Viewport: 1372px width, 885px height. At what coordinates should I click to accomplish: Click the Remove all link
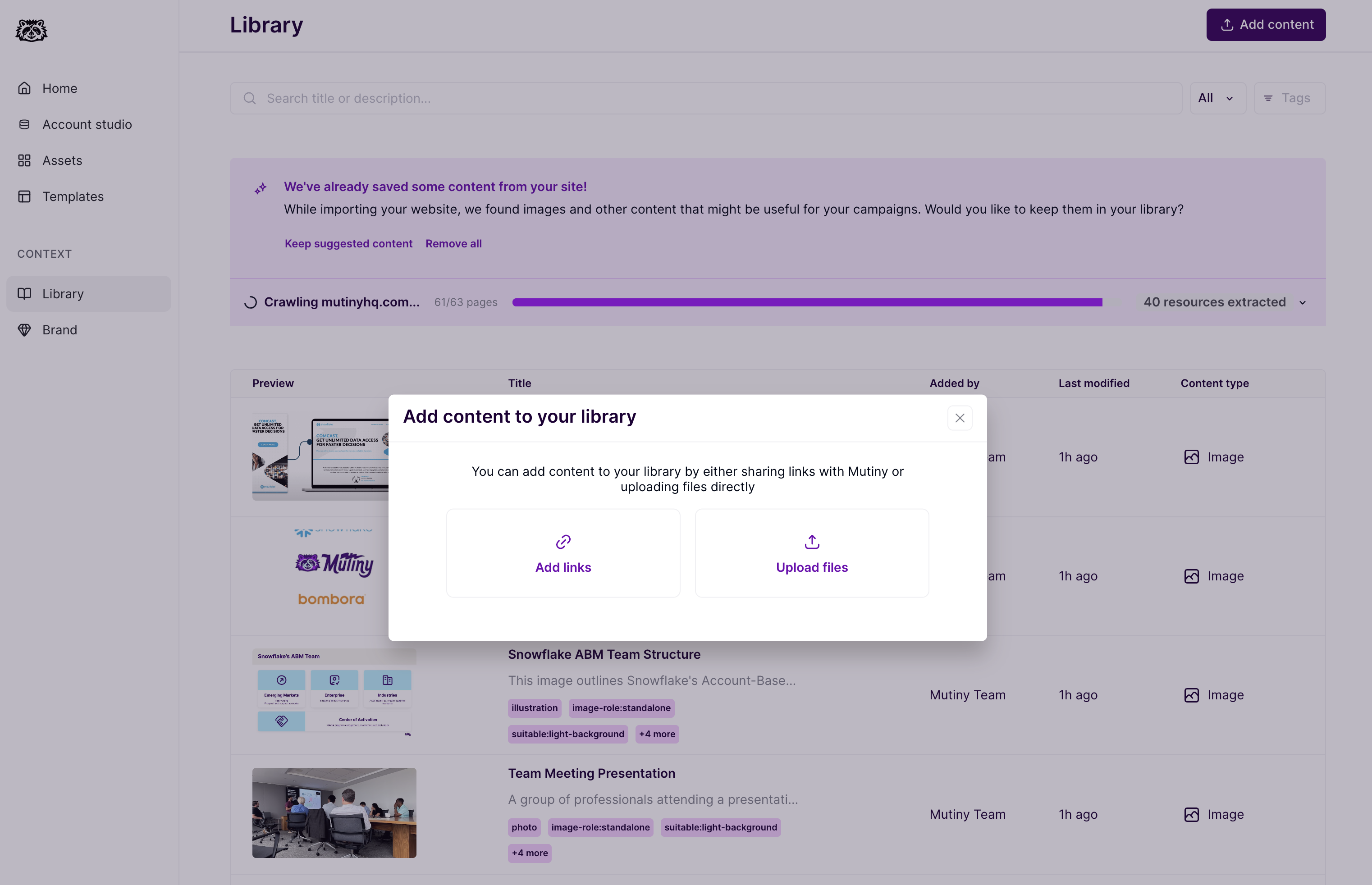[453, 244]
